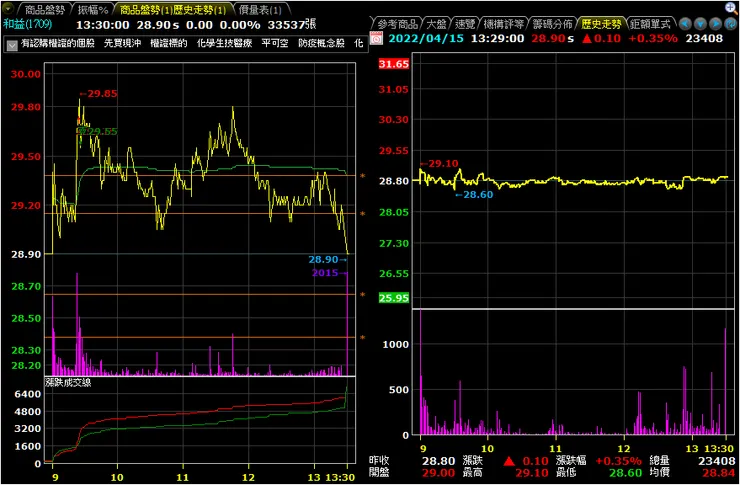
Task: Select the 防疫概念股 category
Action: (321, 44)
